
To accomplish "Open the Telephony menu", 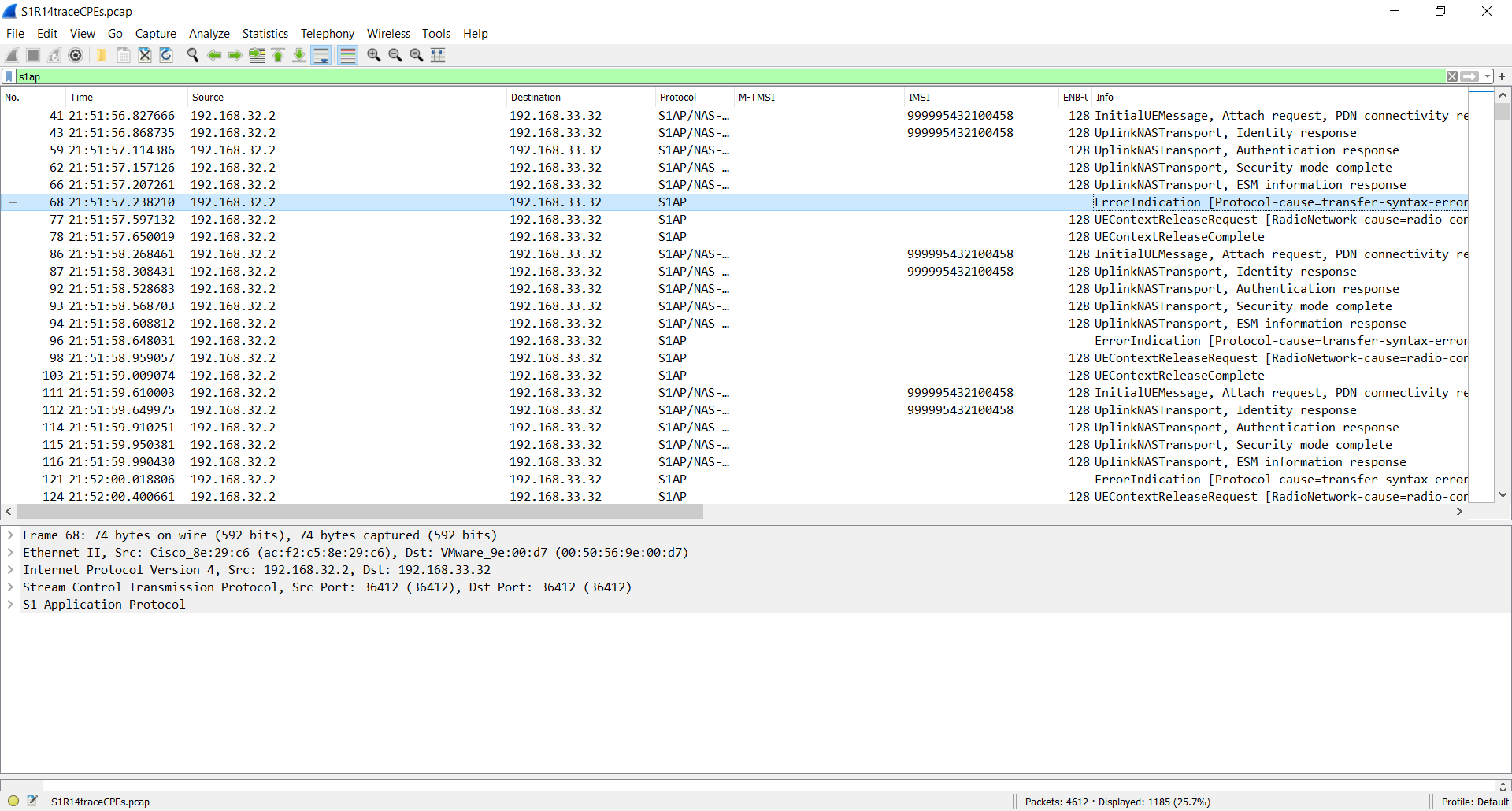I will pos(327,34).
